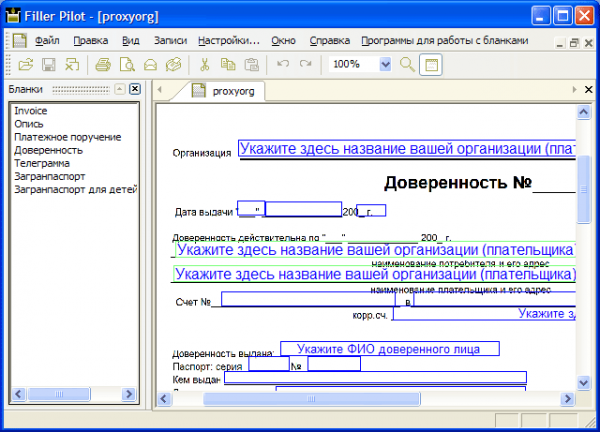
Task: Select Телеграмма in the forms list
Action: pos(42,162)
